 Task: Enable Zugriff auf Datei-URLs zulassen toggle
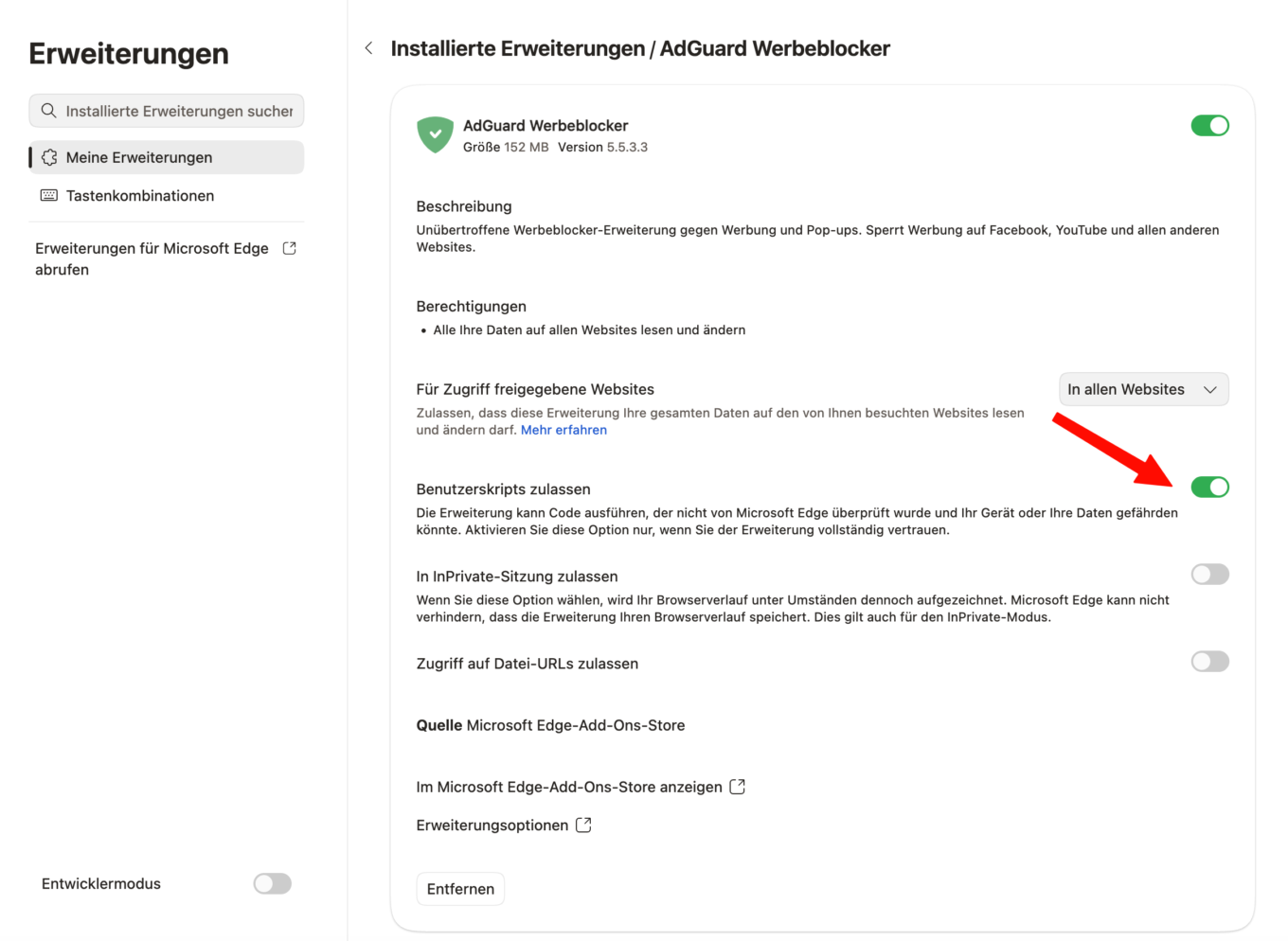click(x=1209, y=661)
